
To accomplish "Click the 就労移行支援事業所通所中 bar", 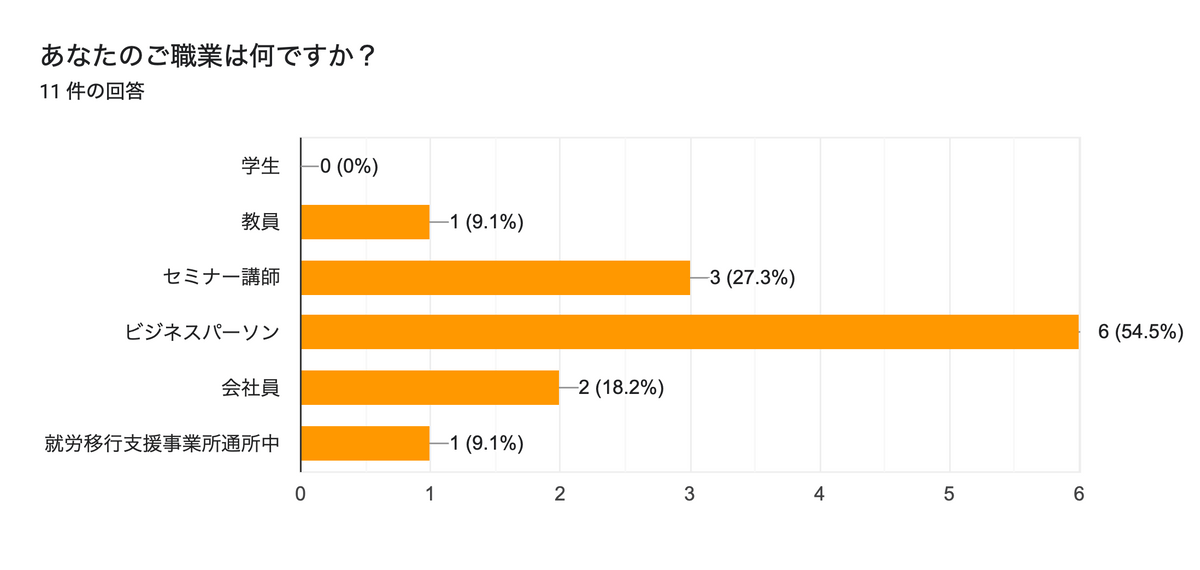I will tap(365, 443).
